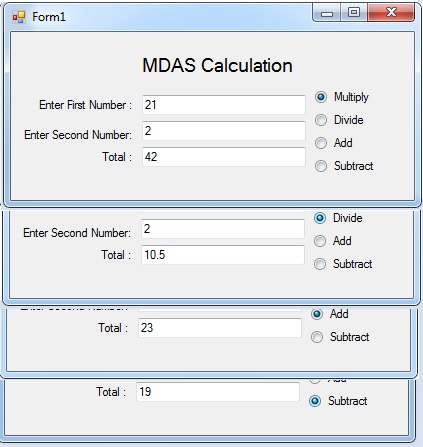Click the second number field above Total 10.5

tap(223, 229)
